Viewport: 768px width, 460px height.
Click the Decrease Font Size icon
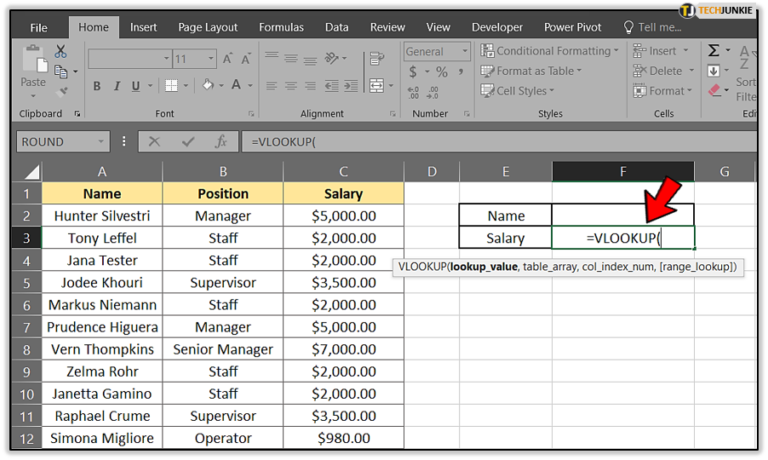pos(246,59)
